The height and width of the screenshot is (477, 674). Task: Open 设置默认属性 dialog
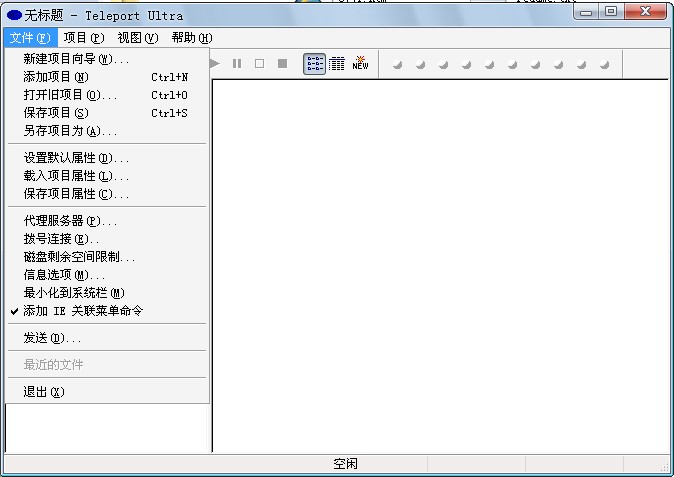(76, 158)
